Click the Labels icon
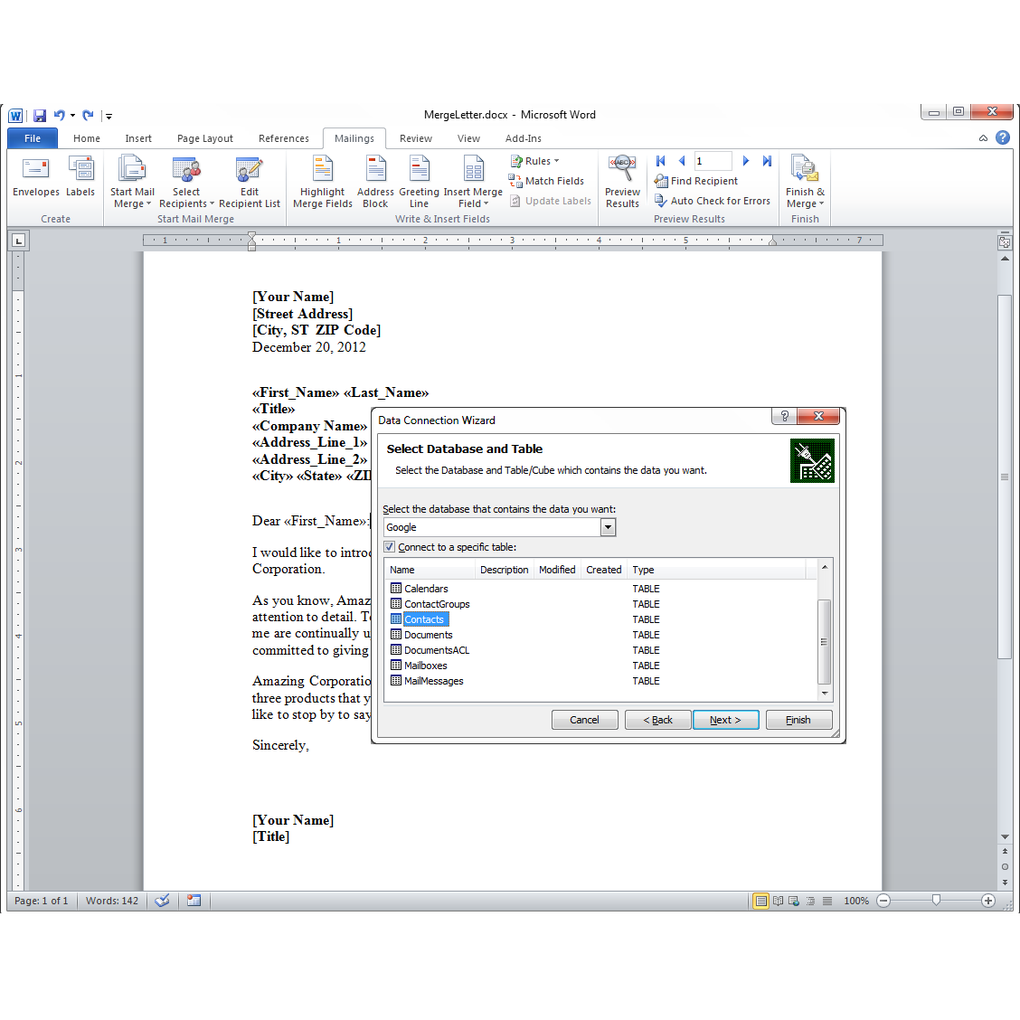Image resolution: width=1020 pixels, height=1020 pixels. [81, 176]
